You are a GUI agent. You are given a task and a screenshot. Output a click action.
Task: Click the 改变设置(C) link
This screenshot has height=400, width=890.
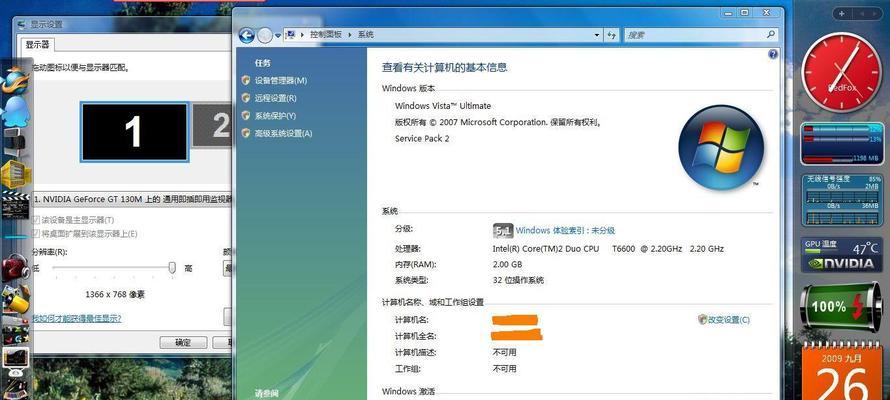point(728,319)
